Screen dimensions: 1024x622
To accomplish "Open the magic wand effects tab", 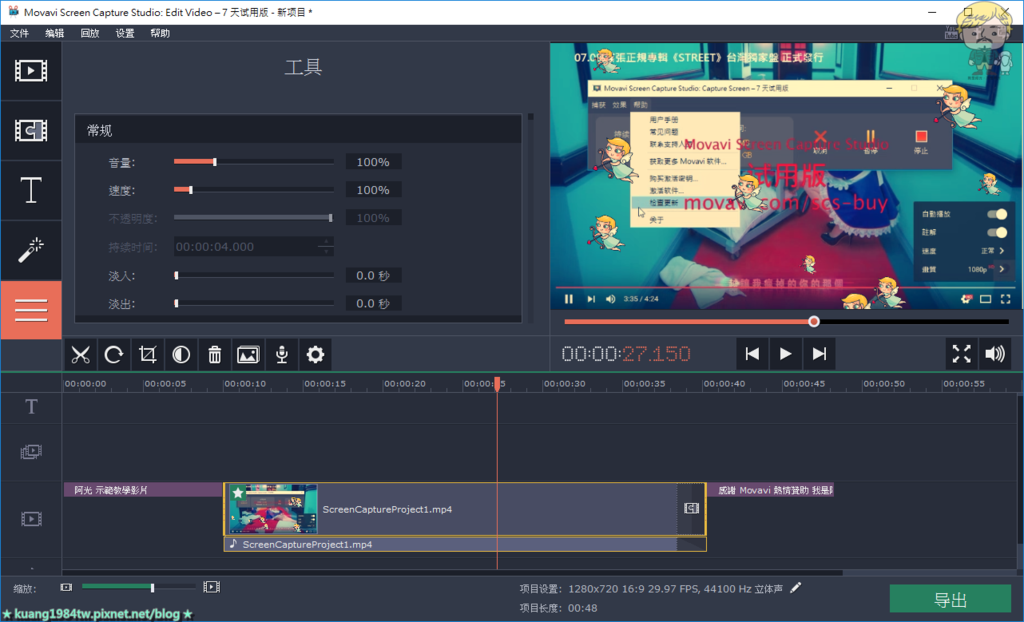I will pyautogui.click(x=31, y=250).
